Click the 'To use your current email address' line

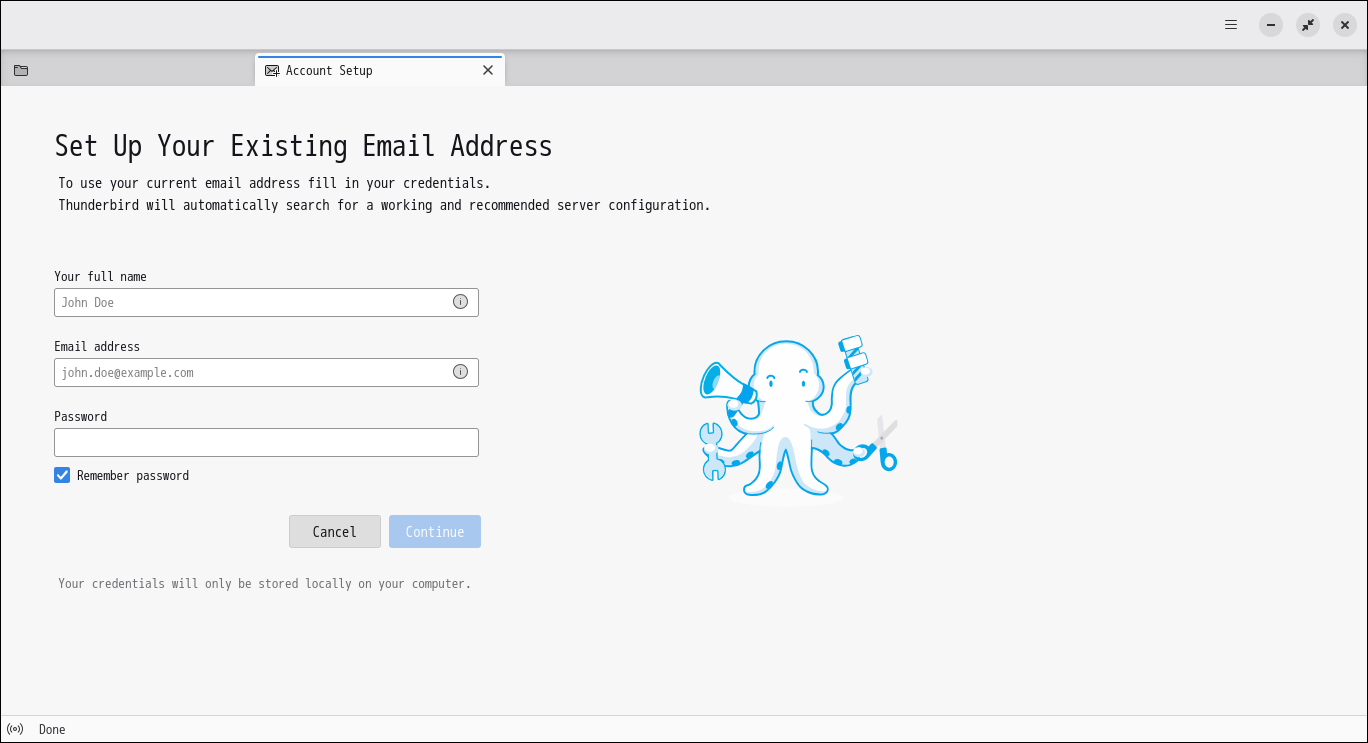(x=274, y=184)
